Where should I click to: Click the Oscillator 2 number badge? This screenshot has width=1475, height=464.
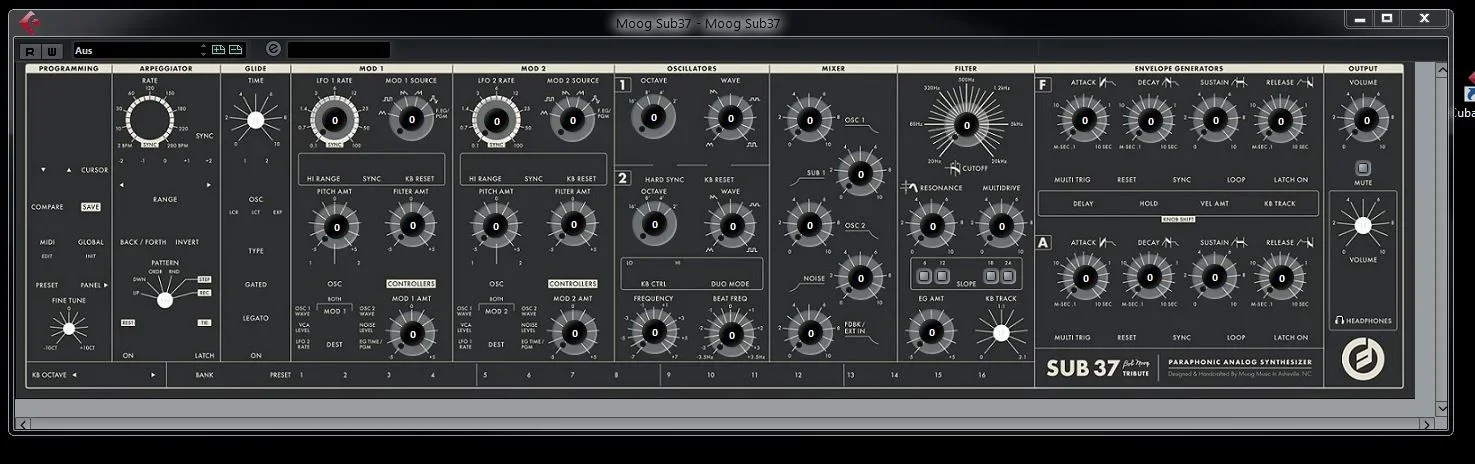pyautogui.click(x=623, y=179)
